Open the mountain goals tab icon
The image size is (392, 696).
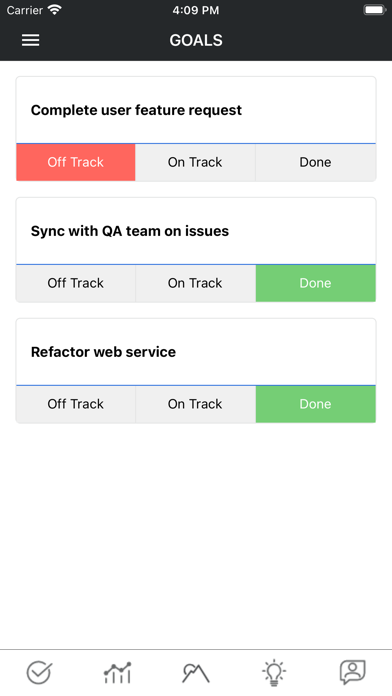tap(196, 673)
